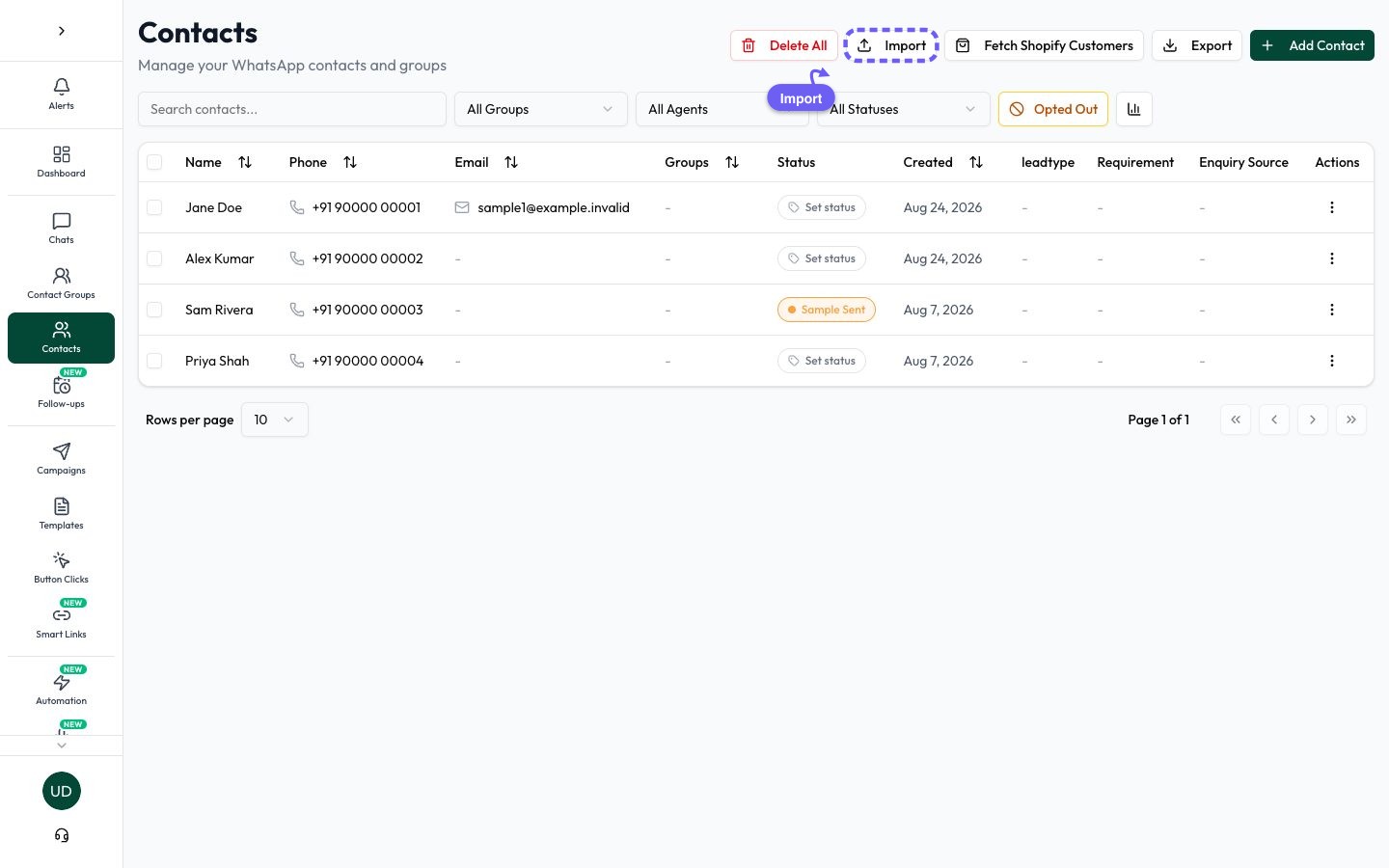The height and width of the screenshot is (868, 1389).
Task: Open Smart Links in the sidebar
Action: (61, 622)
